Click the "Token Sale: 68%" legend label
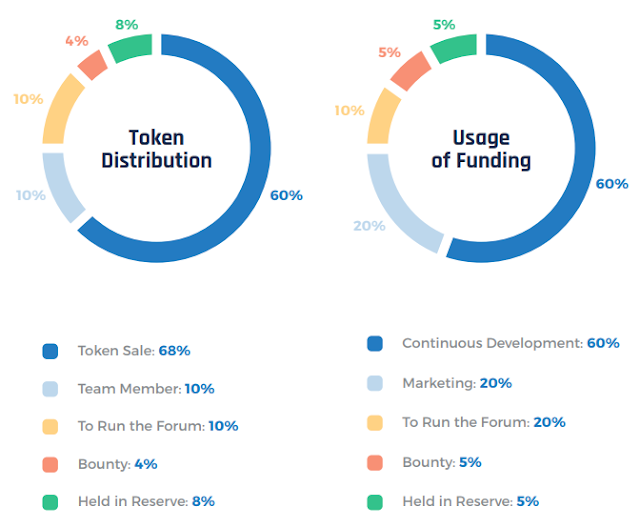Viewport: 640px width, 527px height. pos(134,351)
